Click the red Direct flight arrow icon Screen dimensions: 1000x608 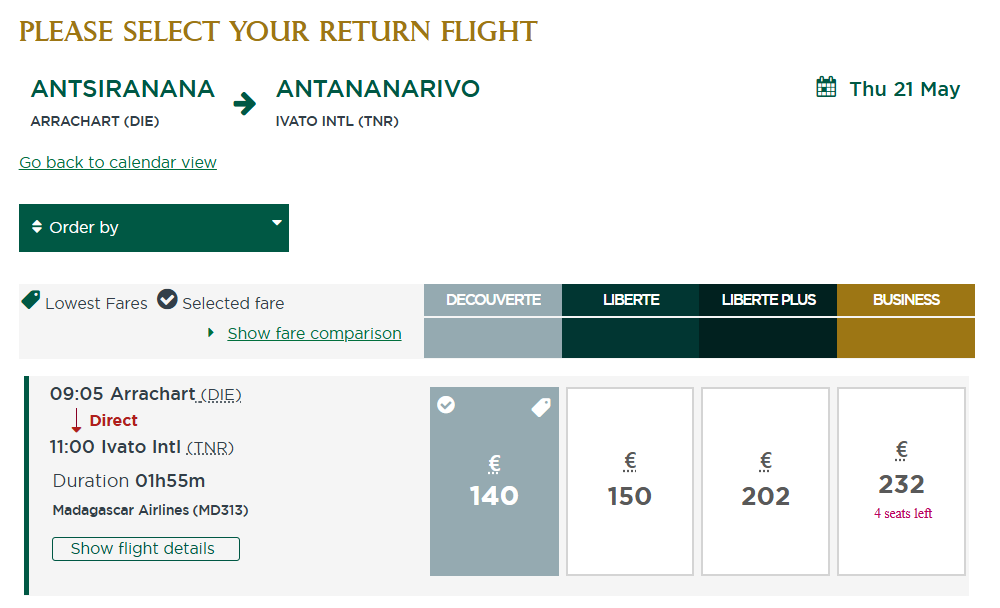(x=77, y=420)
